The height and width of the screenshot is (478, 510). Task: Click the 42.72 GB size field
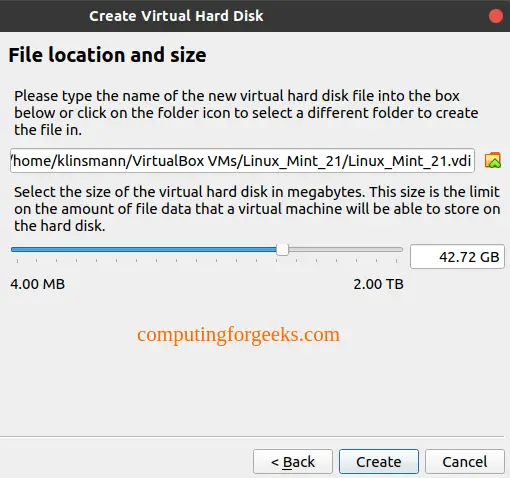(457, 257)
